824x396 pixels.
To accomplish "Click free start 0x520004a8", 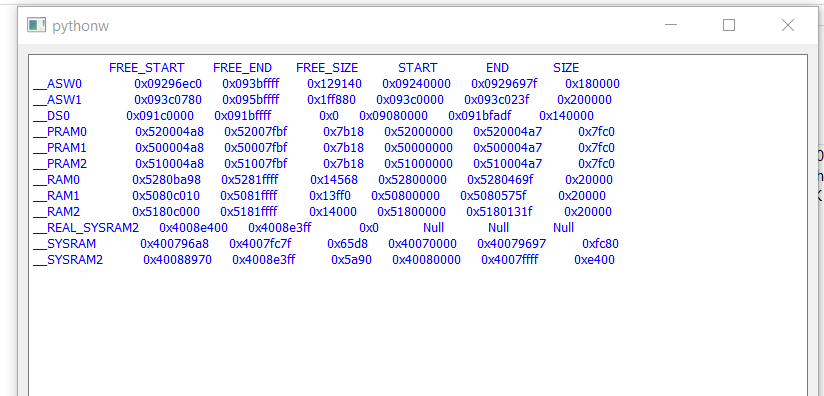I will (x=169, y=132).
